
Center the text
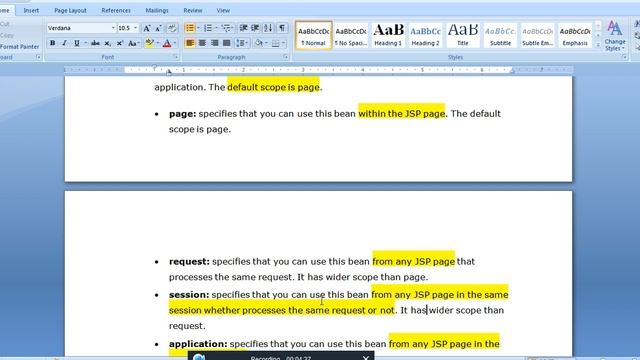click(202, 43)
